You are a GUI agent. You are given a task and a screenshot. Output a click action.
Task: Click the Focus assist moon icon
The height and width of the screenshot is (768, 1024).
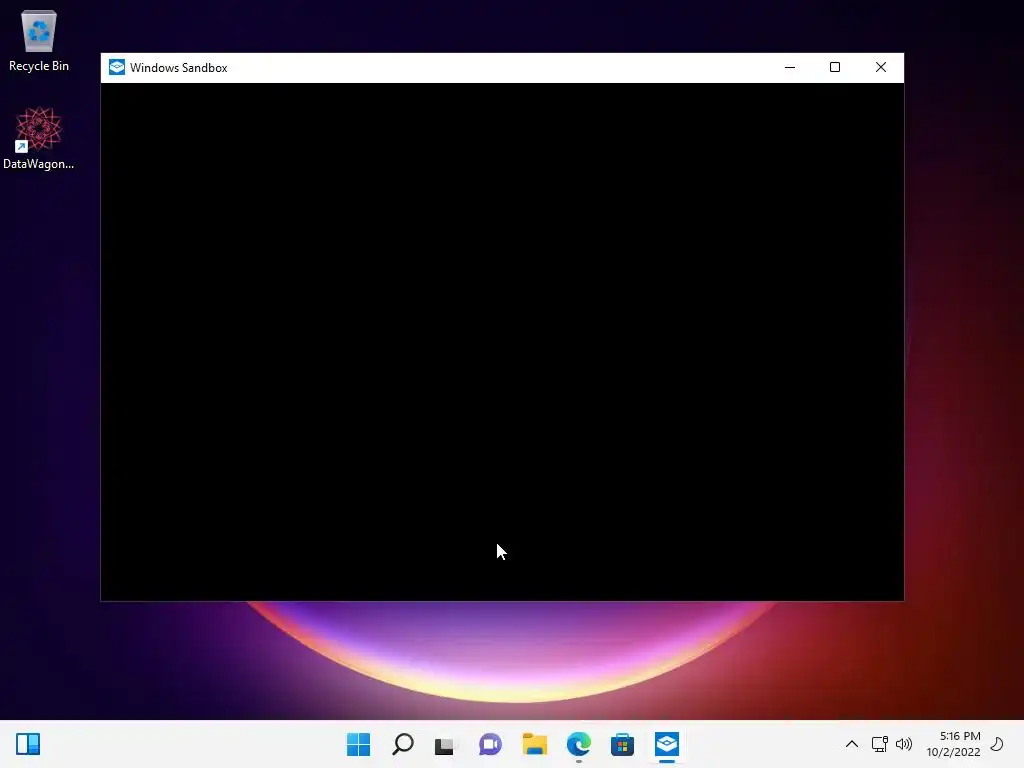pyautogui.click(x=997, y=744)
